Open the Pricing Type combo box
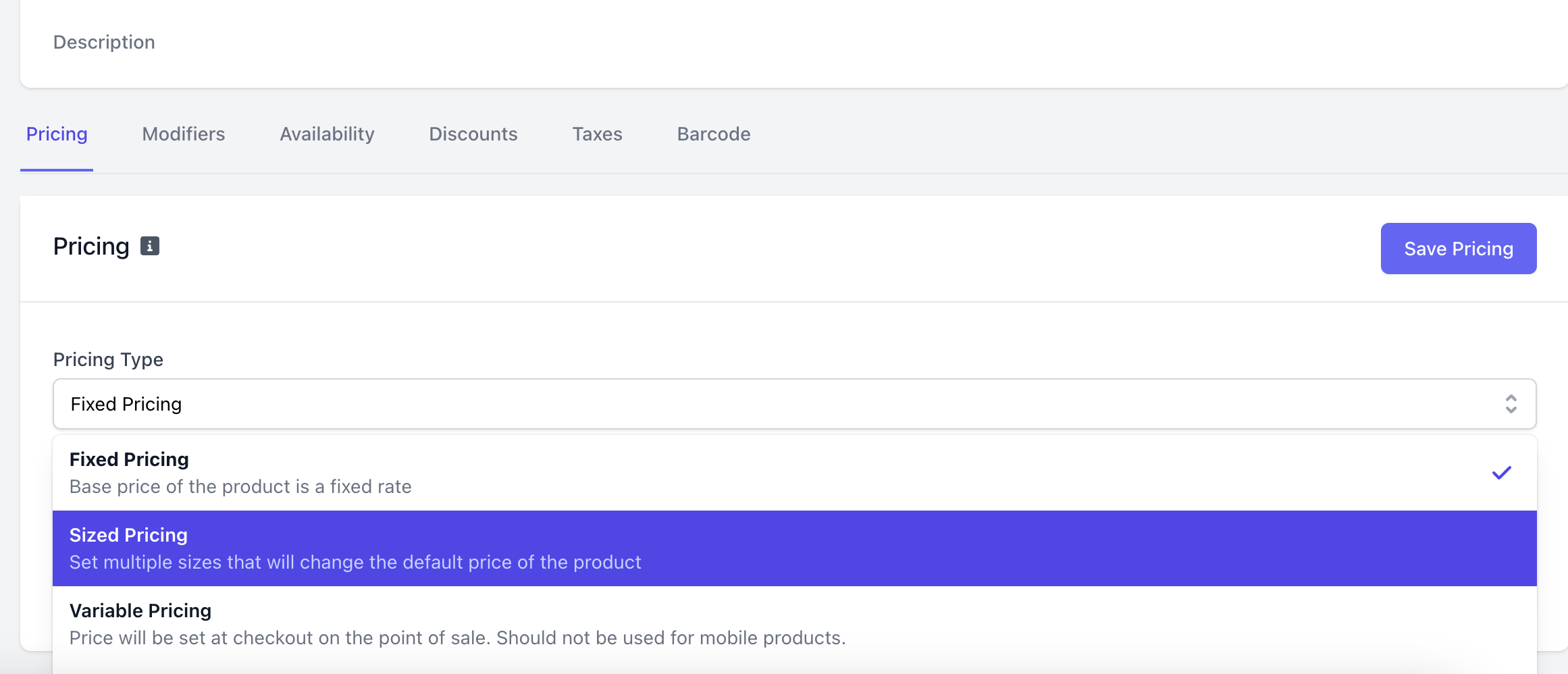This screenshot has width=1568, height=674. click(x=794, y=404)
